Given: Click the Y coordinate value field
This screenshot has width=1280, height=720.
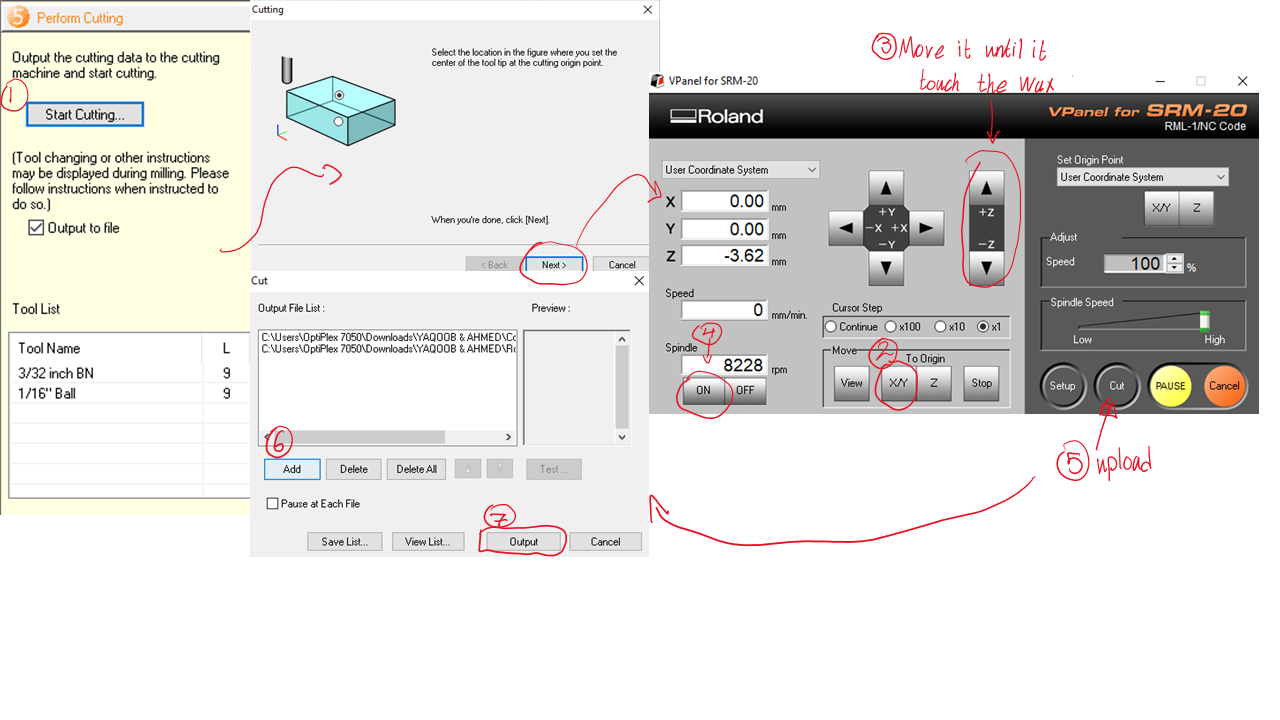Looking at the screenshot, I should (724, 229).
